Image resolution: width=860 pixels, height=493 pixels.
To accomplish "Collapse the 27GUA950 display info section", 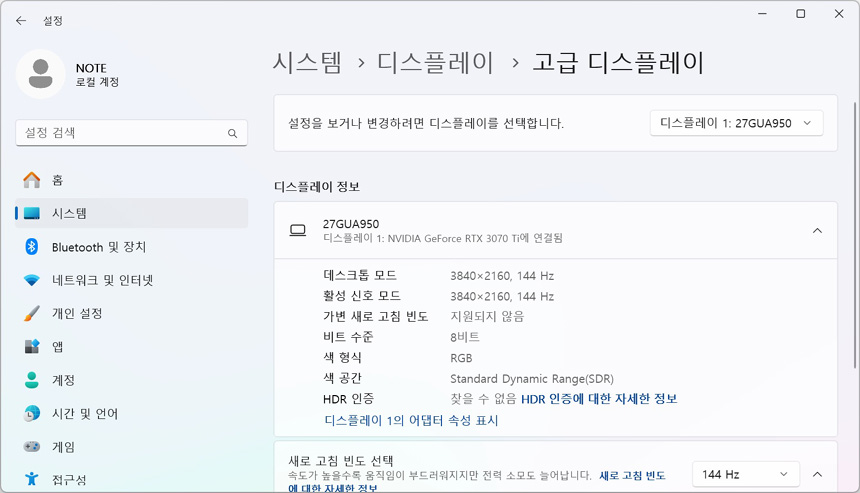I will pos(817,231).
